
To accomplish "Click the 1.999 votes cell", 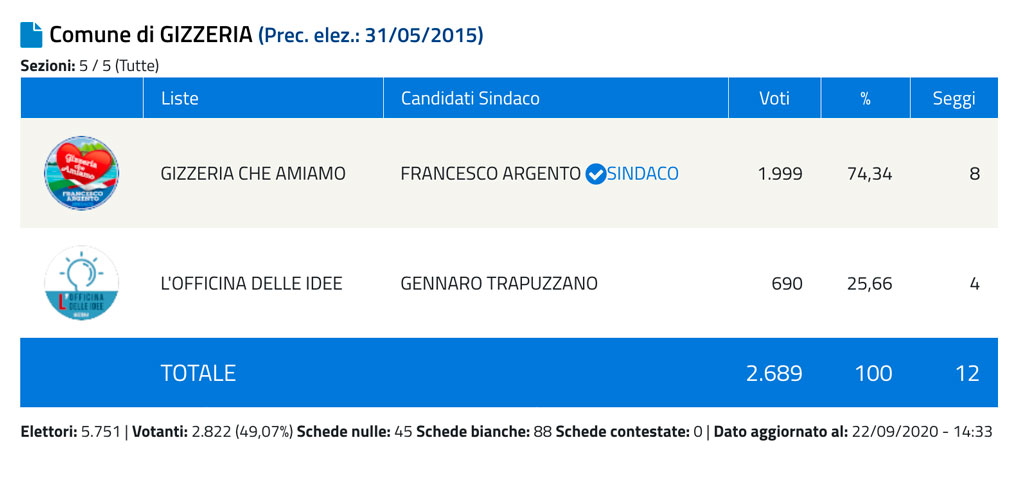I will pos(780,174).
